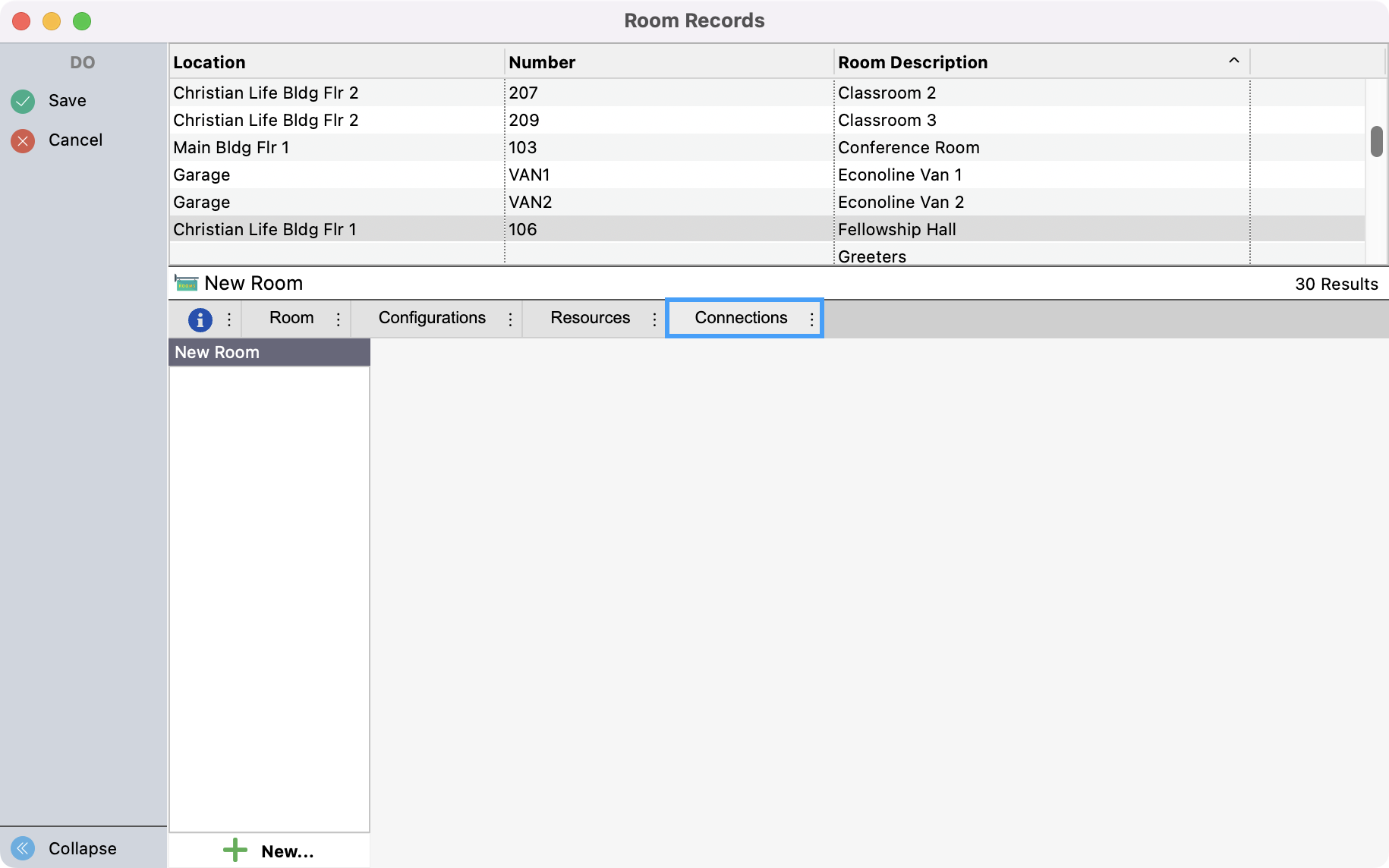Open options dots beside Connections tab
Viewport: 1389px width, 868px height.
pos(811,319)
